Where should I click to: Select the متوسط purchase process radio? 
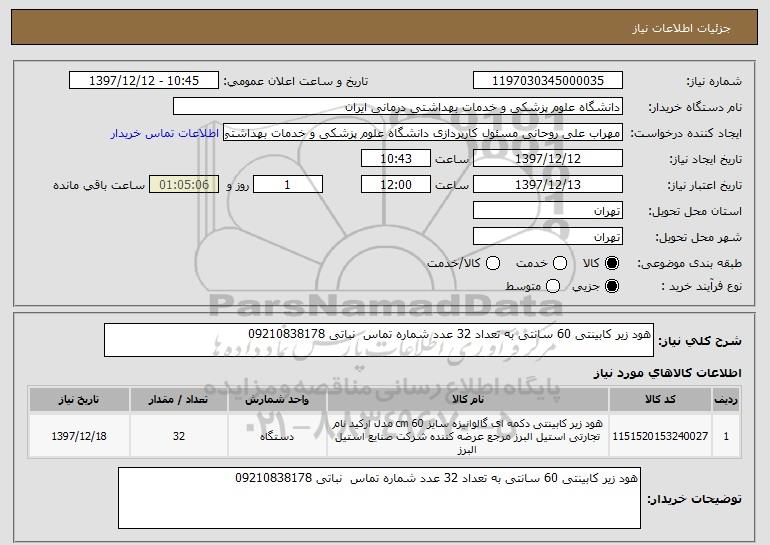click(x=553, y=286)
